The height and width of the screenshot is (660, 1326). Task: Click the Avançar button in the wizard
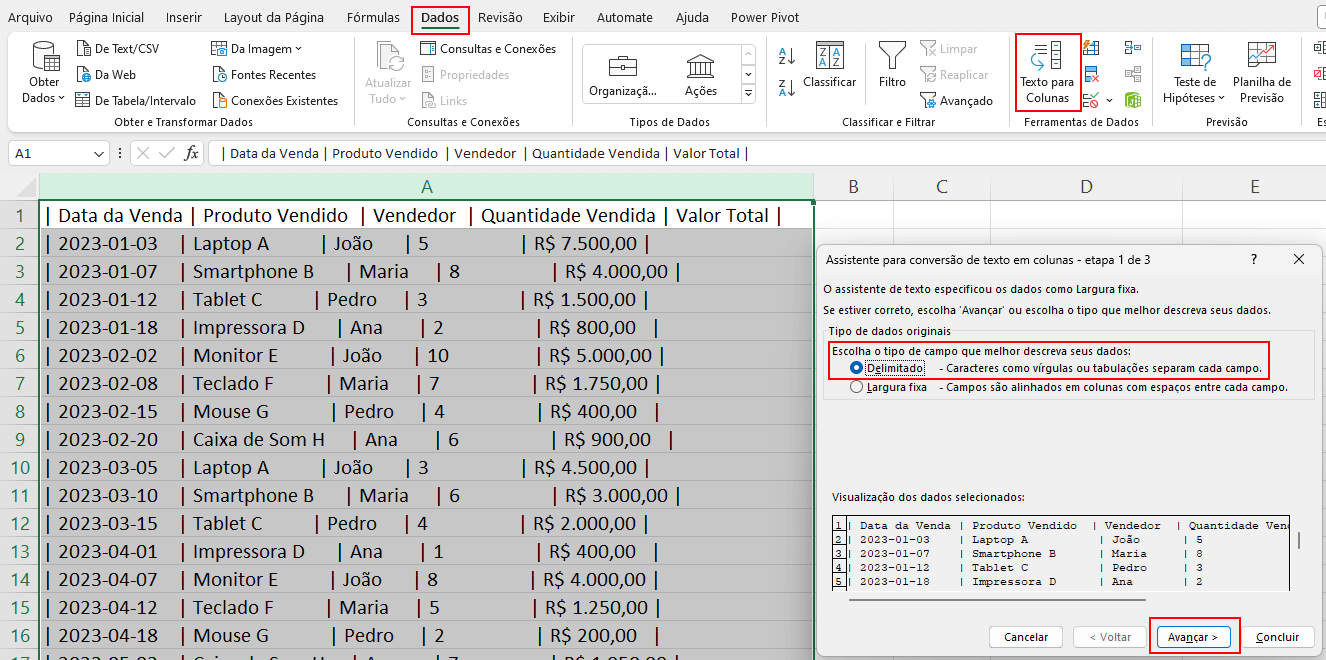click(x=1193, y=636)
